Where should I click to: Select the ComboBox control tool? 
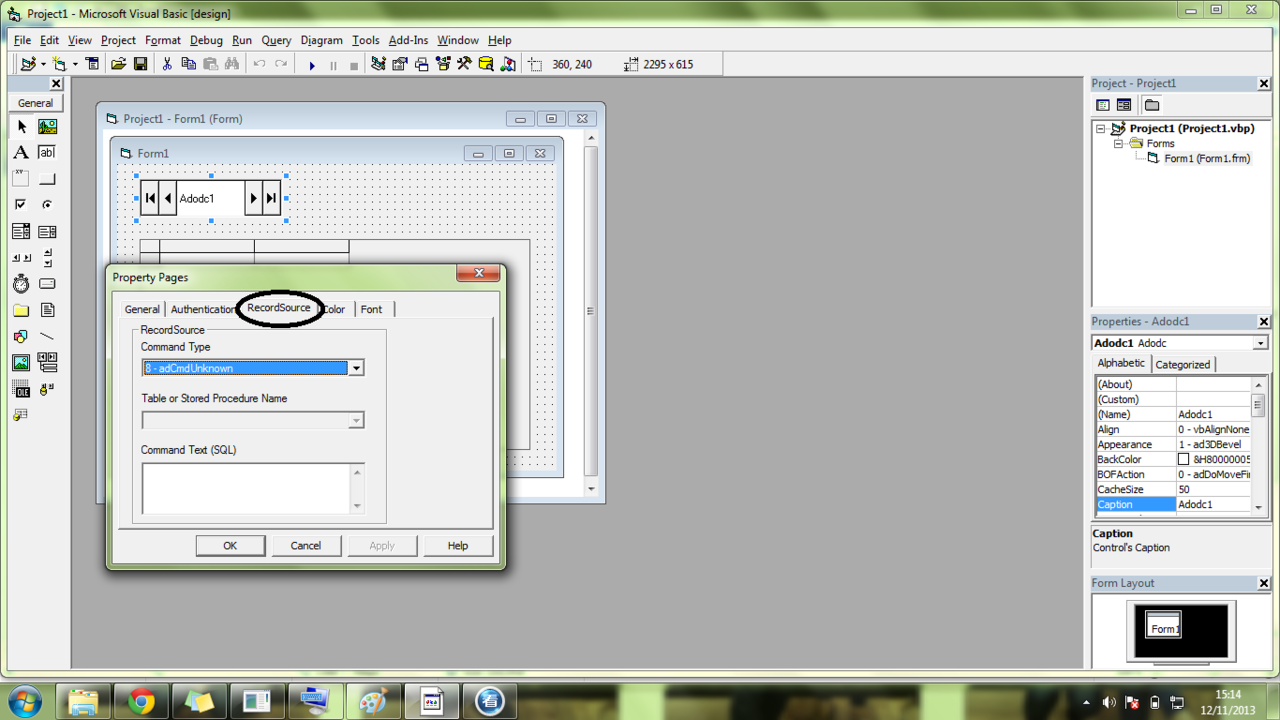pyautogui.click(x=21, y=231)
